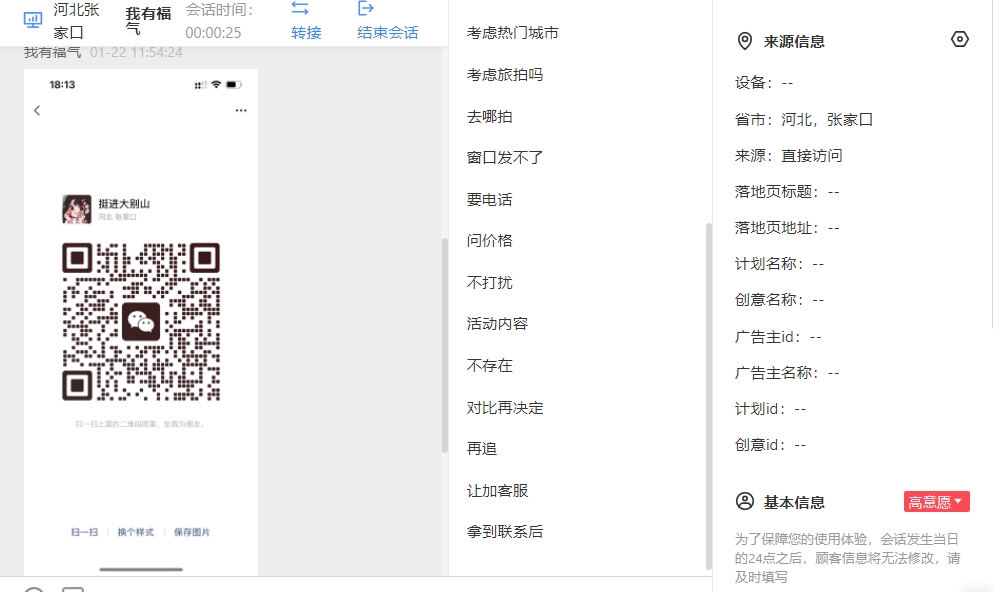Click the 会话时间 00:00:25 timer
Image resolution: width=993 pixels, height=592 pixels.
tap(219, 21)
